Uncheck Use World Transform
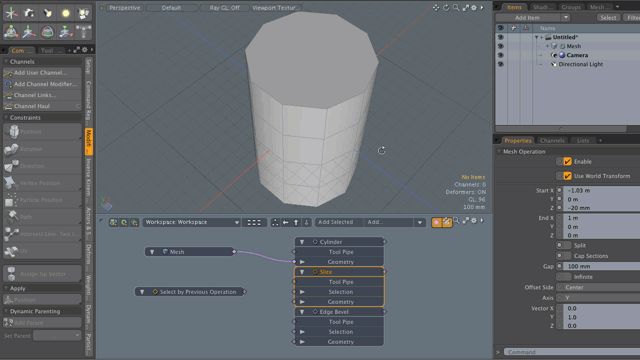The width and height of the screenshot is (640, 360). [567, 176]
